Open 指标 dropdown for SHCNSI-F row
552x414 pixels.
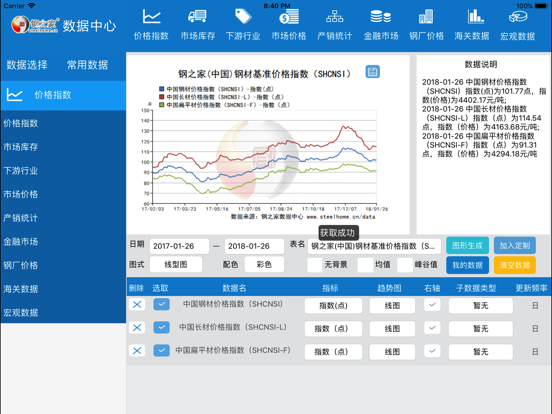[x=333, y=352]
